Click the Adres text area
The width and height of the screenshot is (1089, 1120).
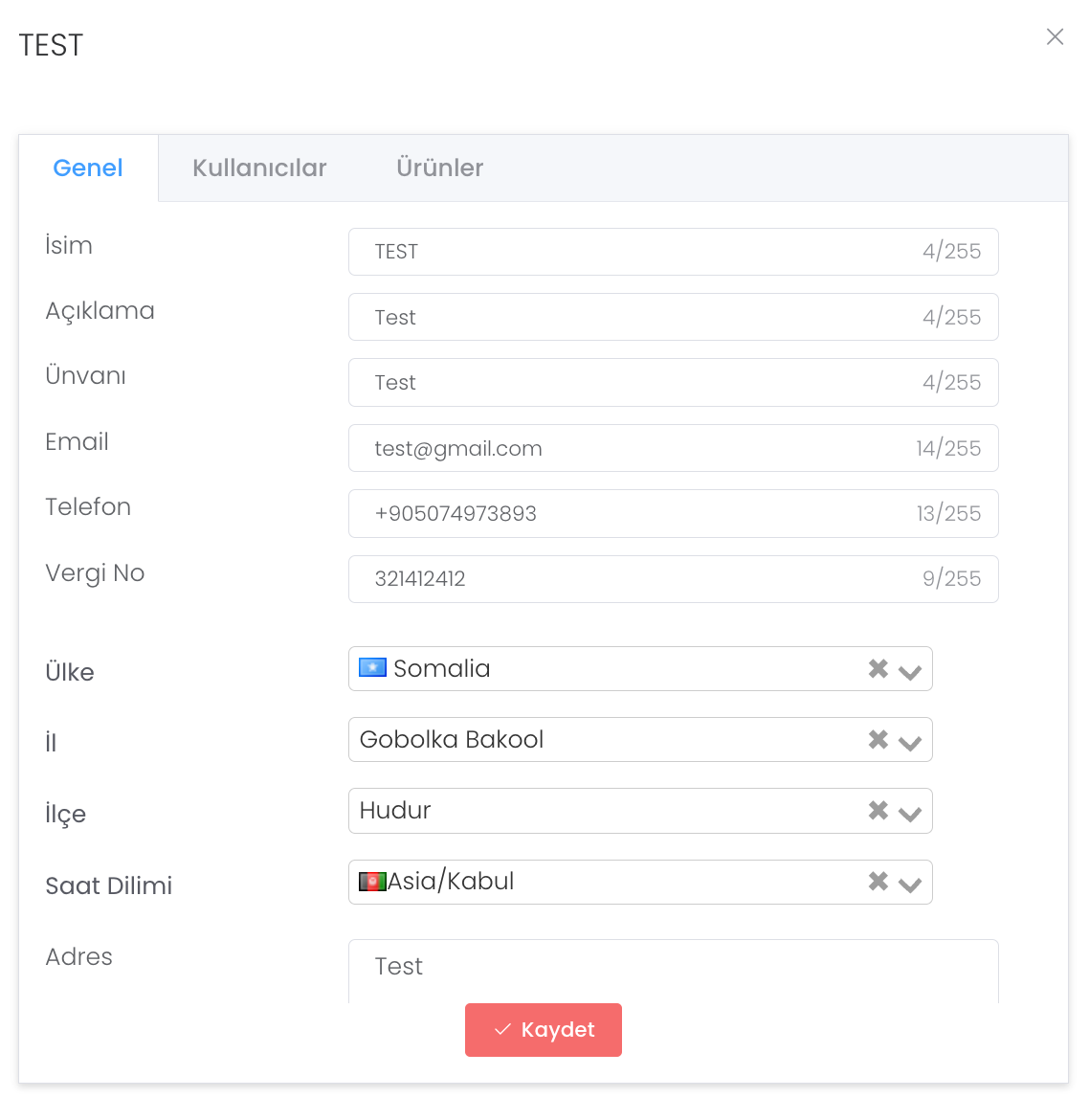[x=670, y=971]
